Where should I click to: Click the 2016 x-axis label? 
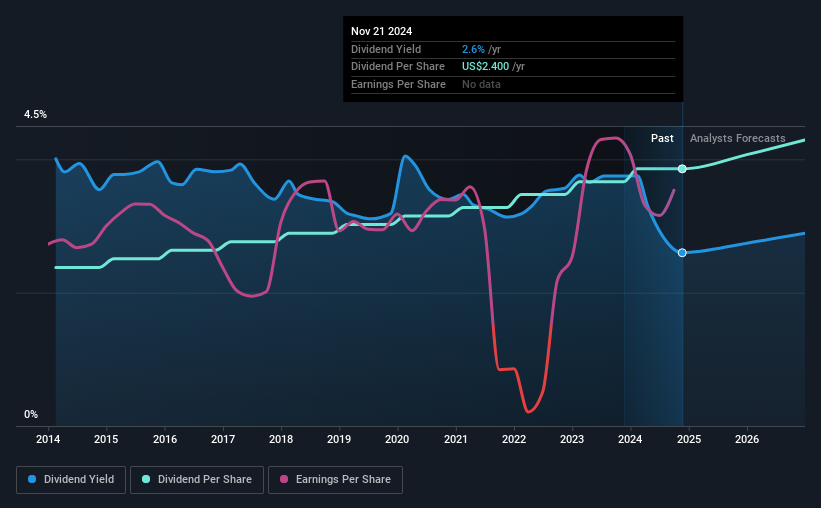point(165,439)
